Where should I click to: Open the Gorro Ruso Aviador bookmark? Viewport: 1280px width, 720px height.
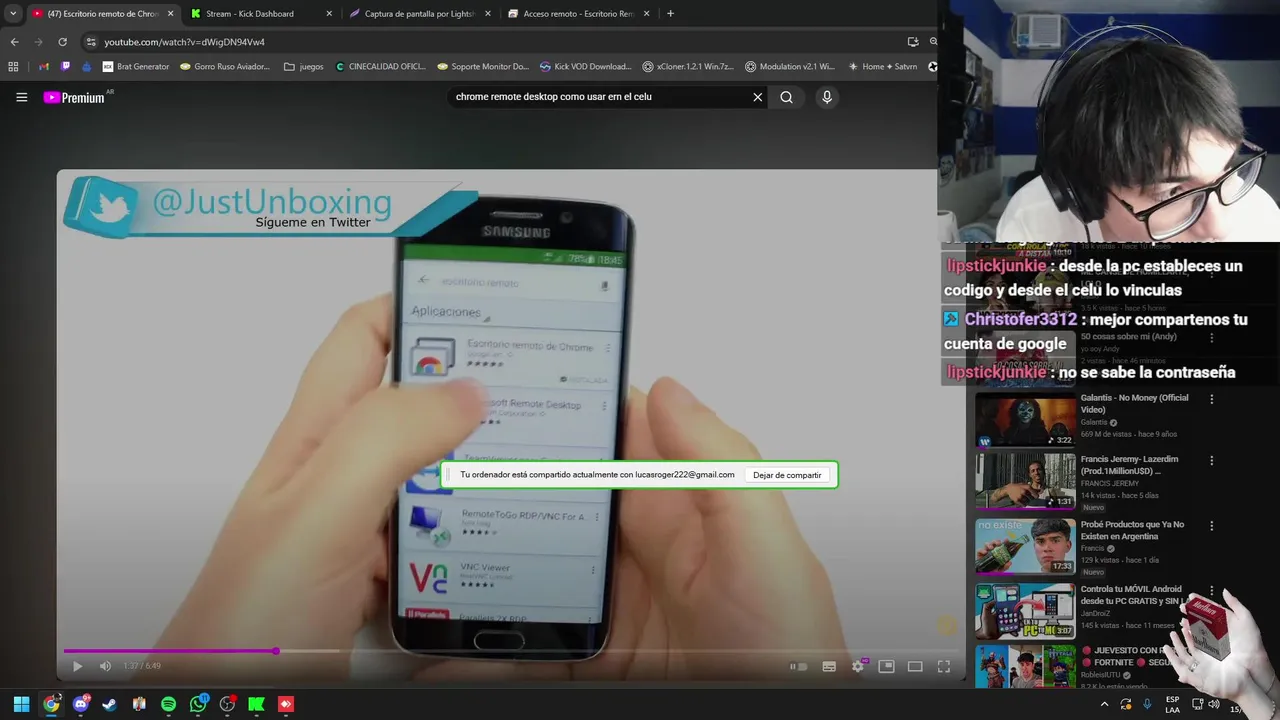[225, 67]
